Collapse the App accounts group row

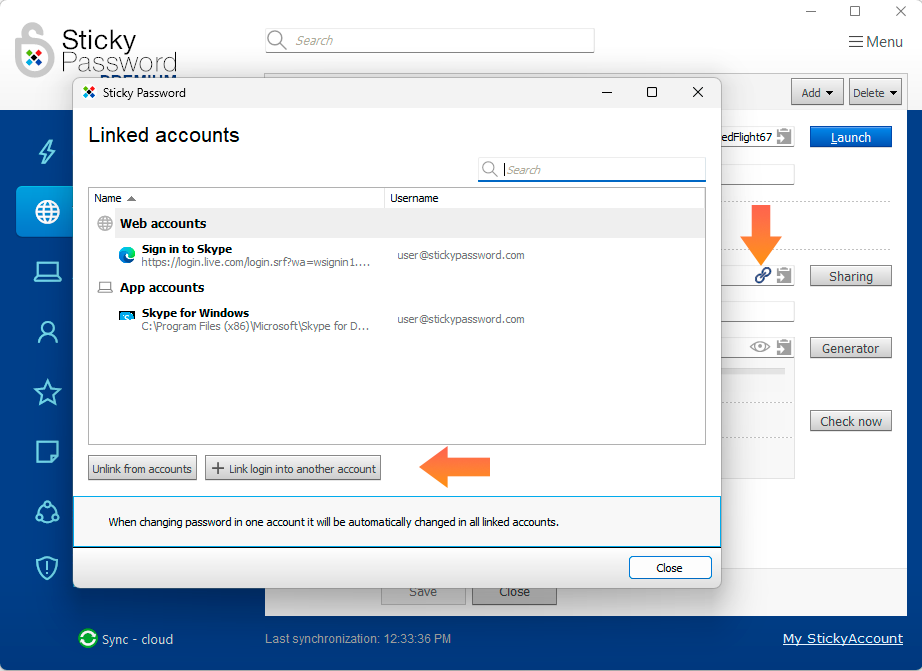tap(397, 288)
